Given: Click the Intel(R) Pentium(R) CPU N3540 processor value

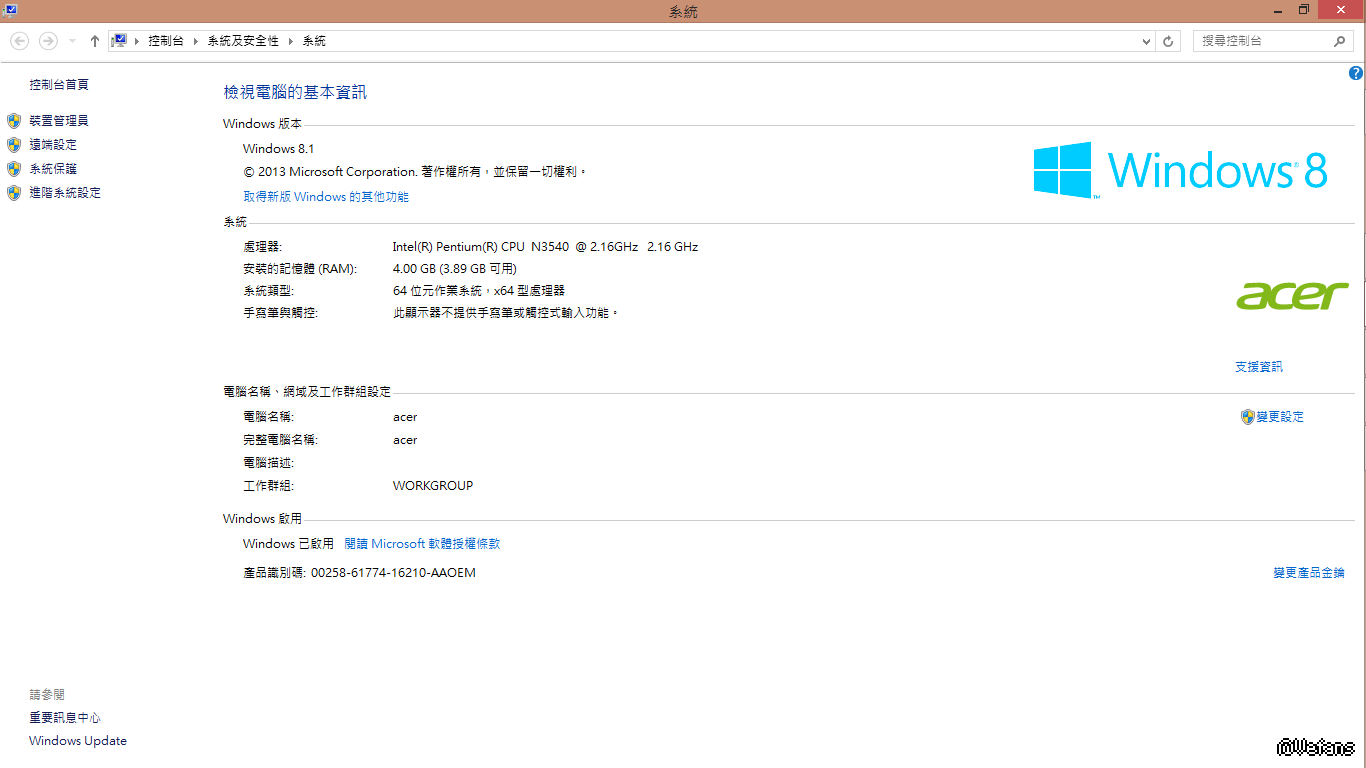Looking at the screenshot, I should pos(545,247).
